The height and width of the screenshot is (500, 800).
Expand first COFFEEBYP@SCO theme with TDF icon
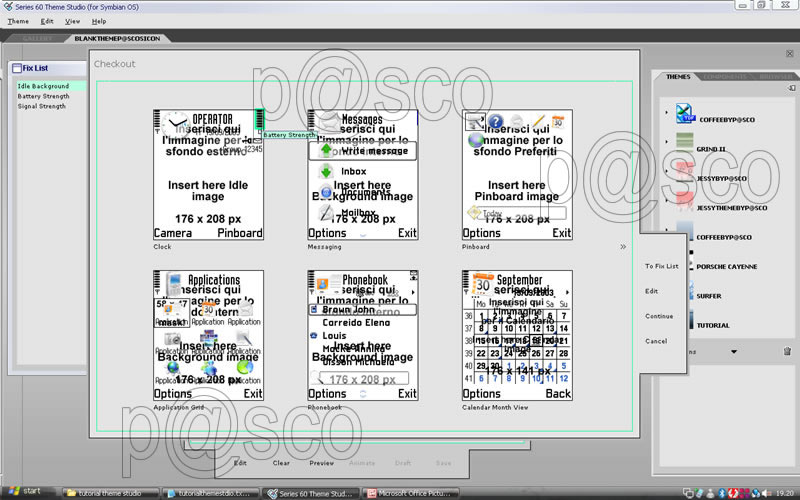pos(666,112)
